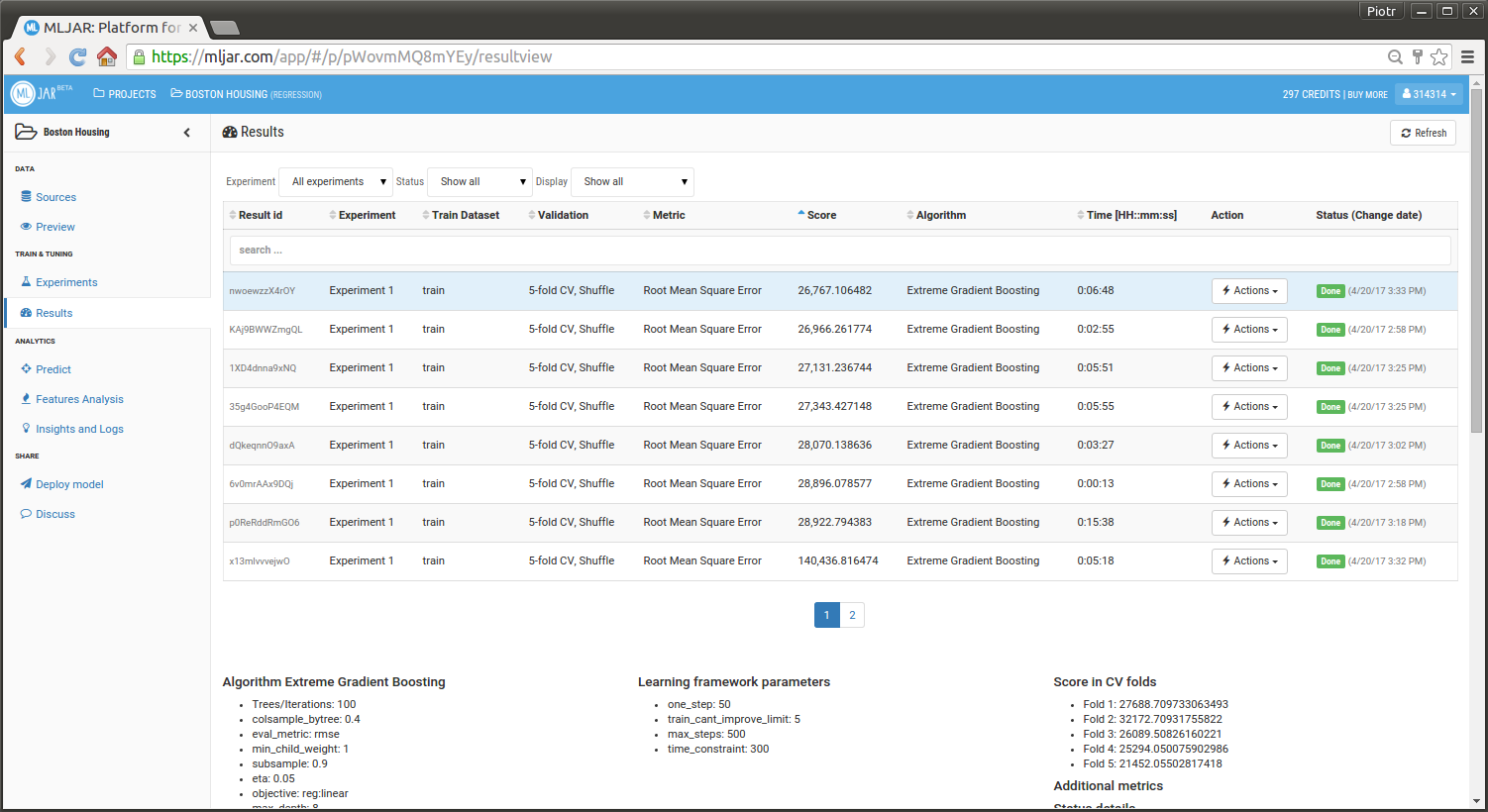Bookmark page with the star icon
Image resolution: width=1488 pixels, height=812 pixels.
point(1438,56)
